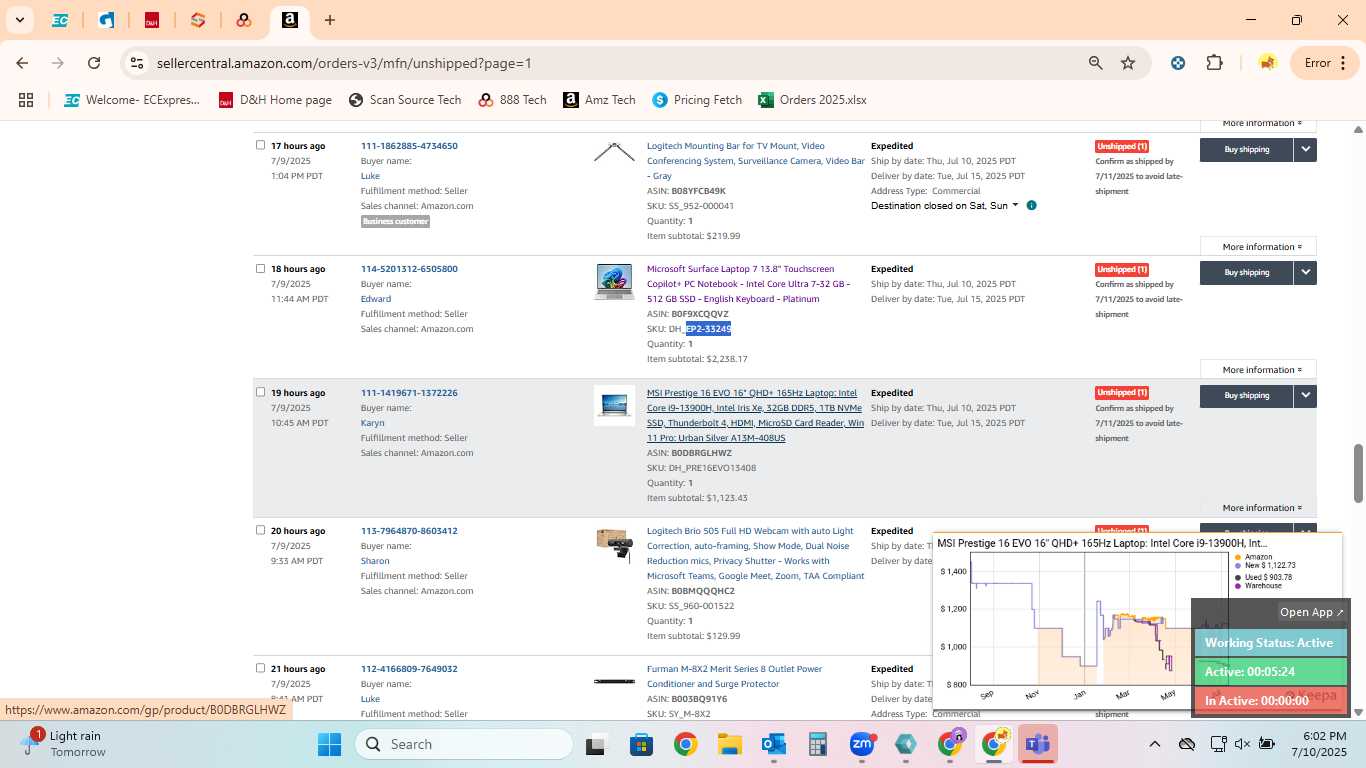Expand shipping options arrow for MSI Prestige order
The height and width of the screenshot is (768, 1366).
[x=1305, y=396]
